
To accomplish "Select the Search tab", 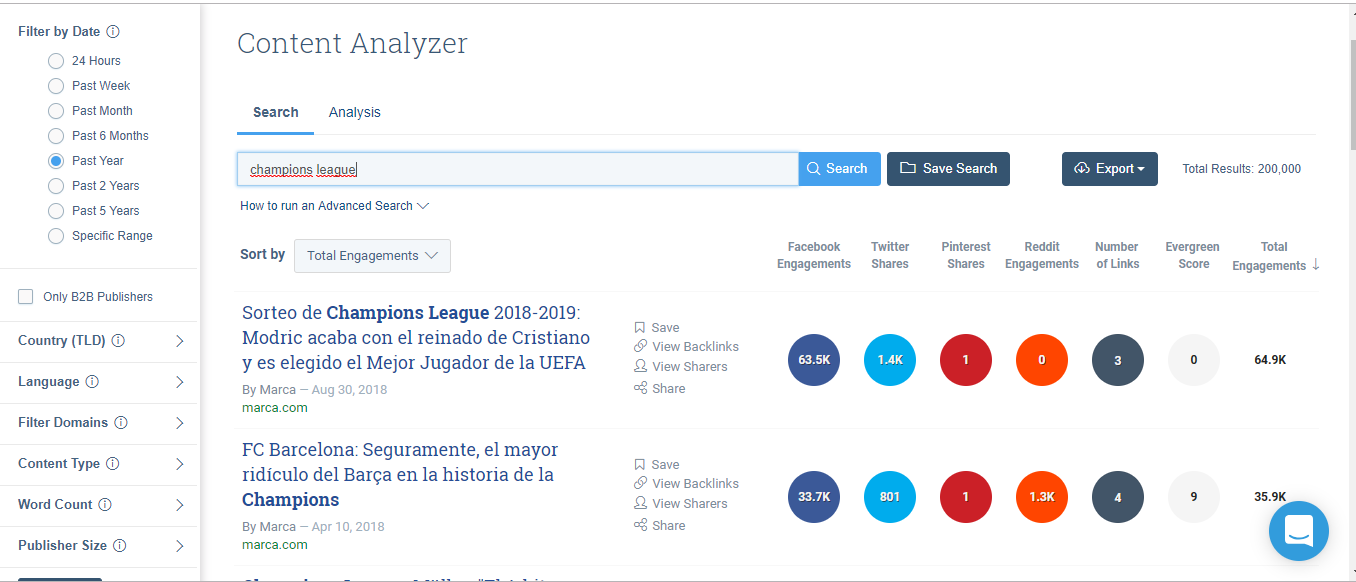I will pyautogui.click(x=275, y=112).
